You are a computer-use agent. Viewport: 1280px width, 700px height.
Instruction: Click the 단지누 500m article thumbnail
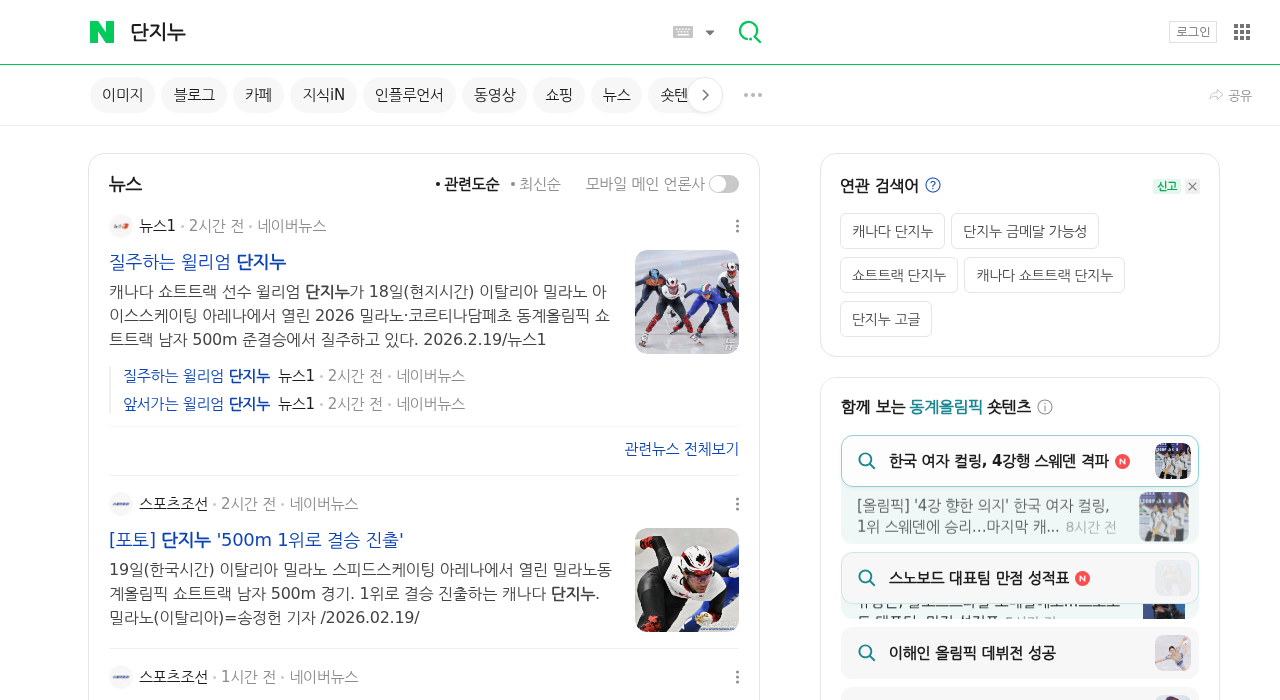687,580
